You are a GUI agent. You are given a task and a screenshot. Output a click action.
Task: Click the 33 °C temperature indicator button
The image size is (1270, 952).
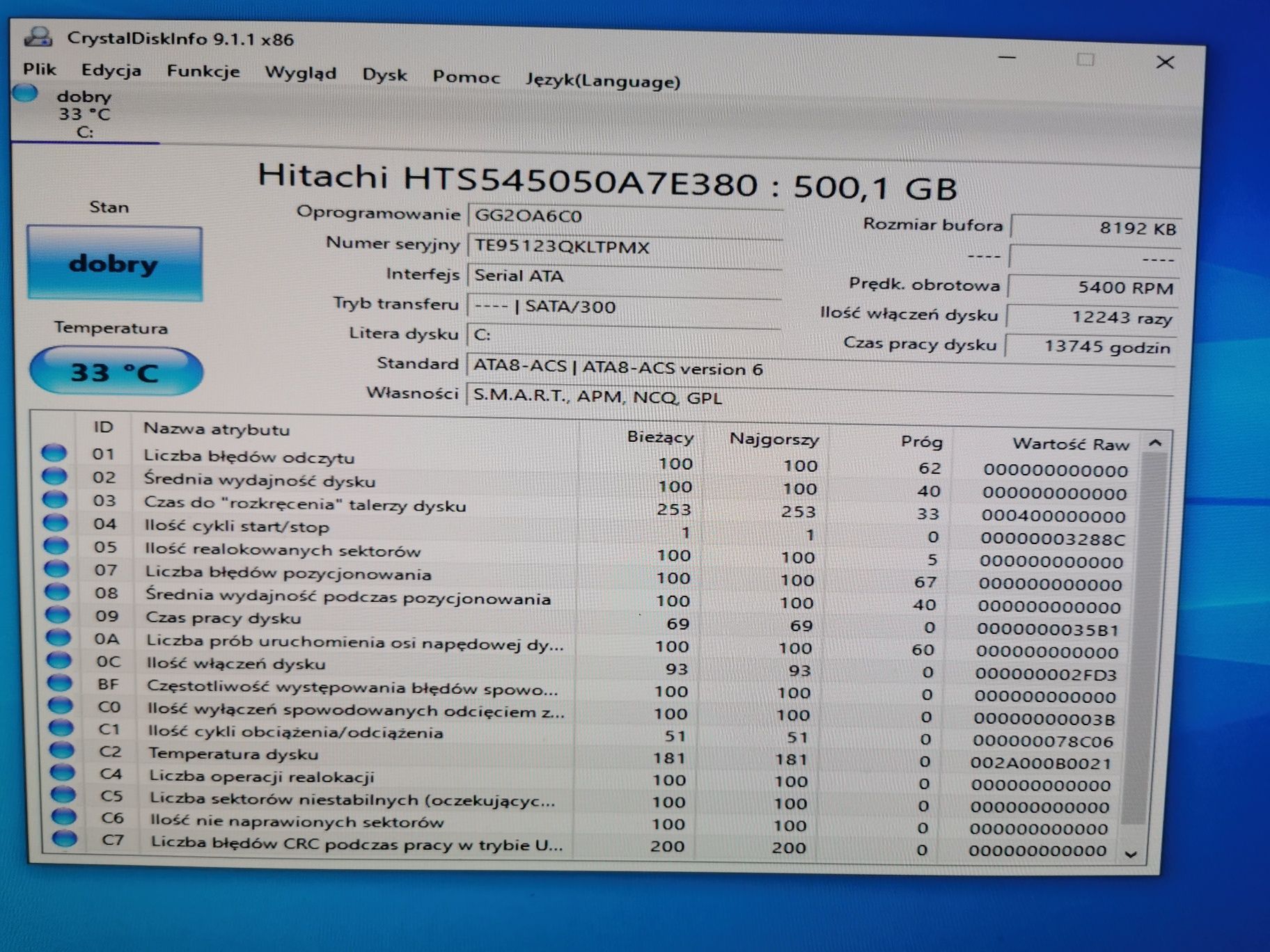tap(116, 372)
